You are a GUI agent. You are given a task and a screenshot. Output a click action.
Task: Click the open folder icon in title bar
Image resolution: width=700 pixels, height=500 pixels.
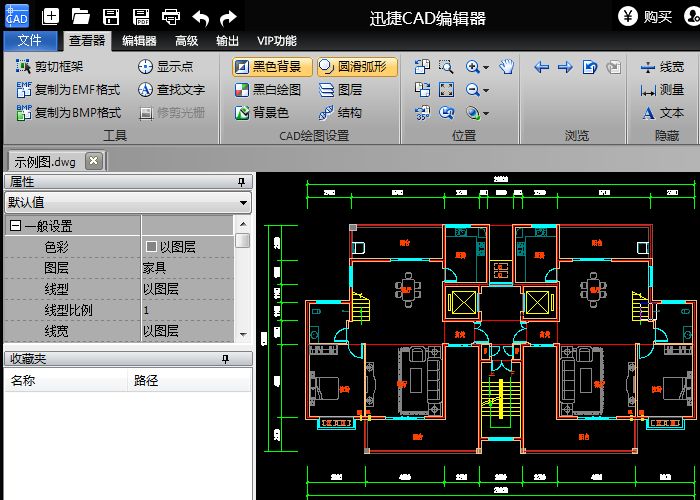click(81, 16)
